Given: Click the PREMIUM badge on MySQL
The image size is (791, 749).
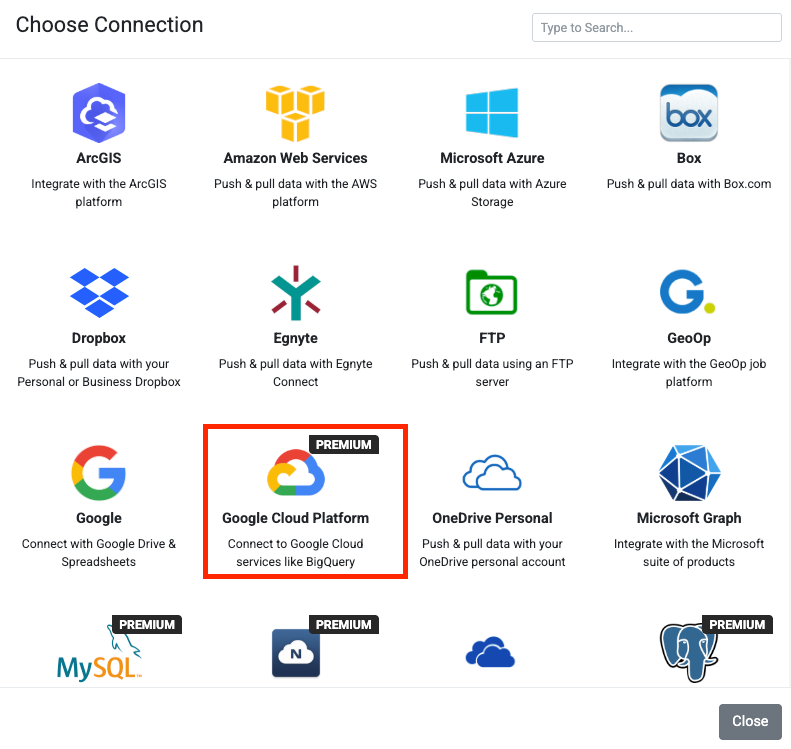Looking at the screenshot, I should point(147,625).
